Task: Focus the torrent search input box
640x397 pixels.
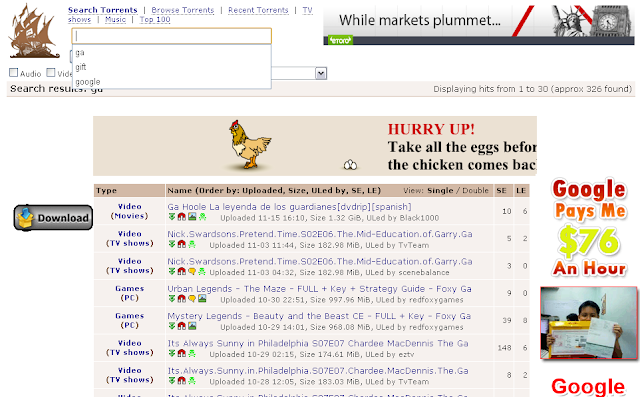Action: coord(171,36)
